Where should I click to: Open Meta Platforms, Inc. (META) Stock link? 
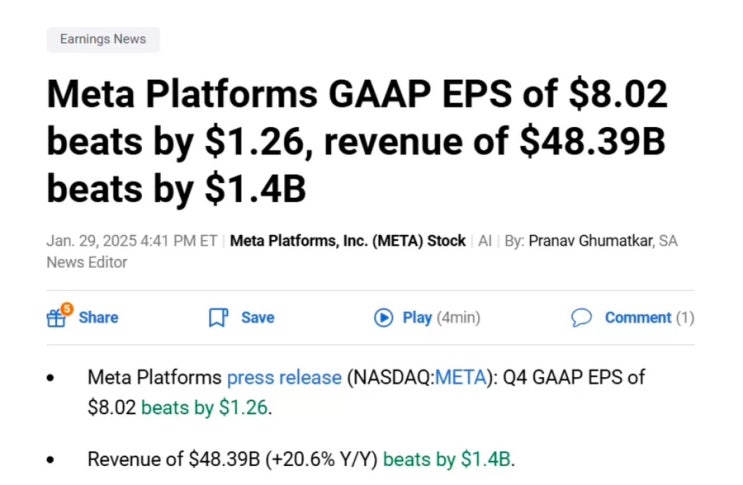point(348,241)
